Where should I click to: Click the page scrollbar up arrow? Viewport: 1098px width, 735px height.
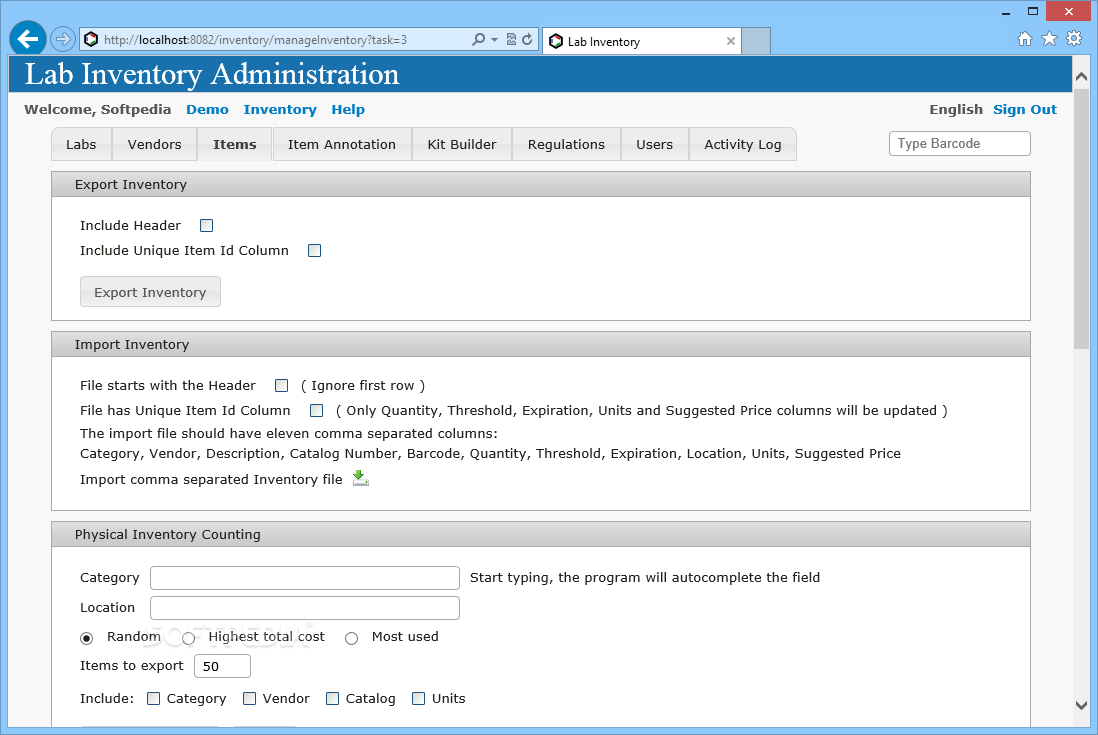[1081, 76]
